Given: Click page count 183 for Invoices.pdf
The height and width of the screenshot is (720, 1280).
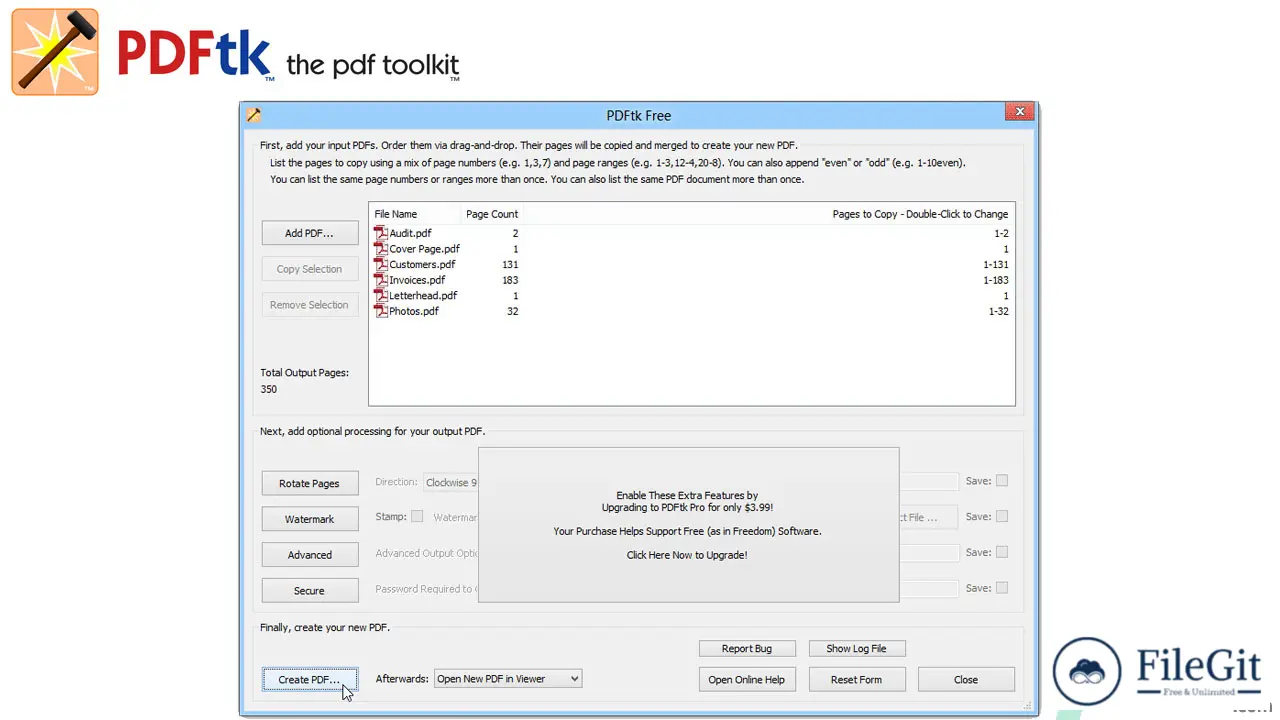Looking at the screenshot, I should (x=510, y=280).
